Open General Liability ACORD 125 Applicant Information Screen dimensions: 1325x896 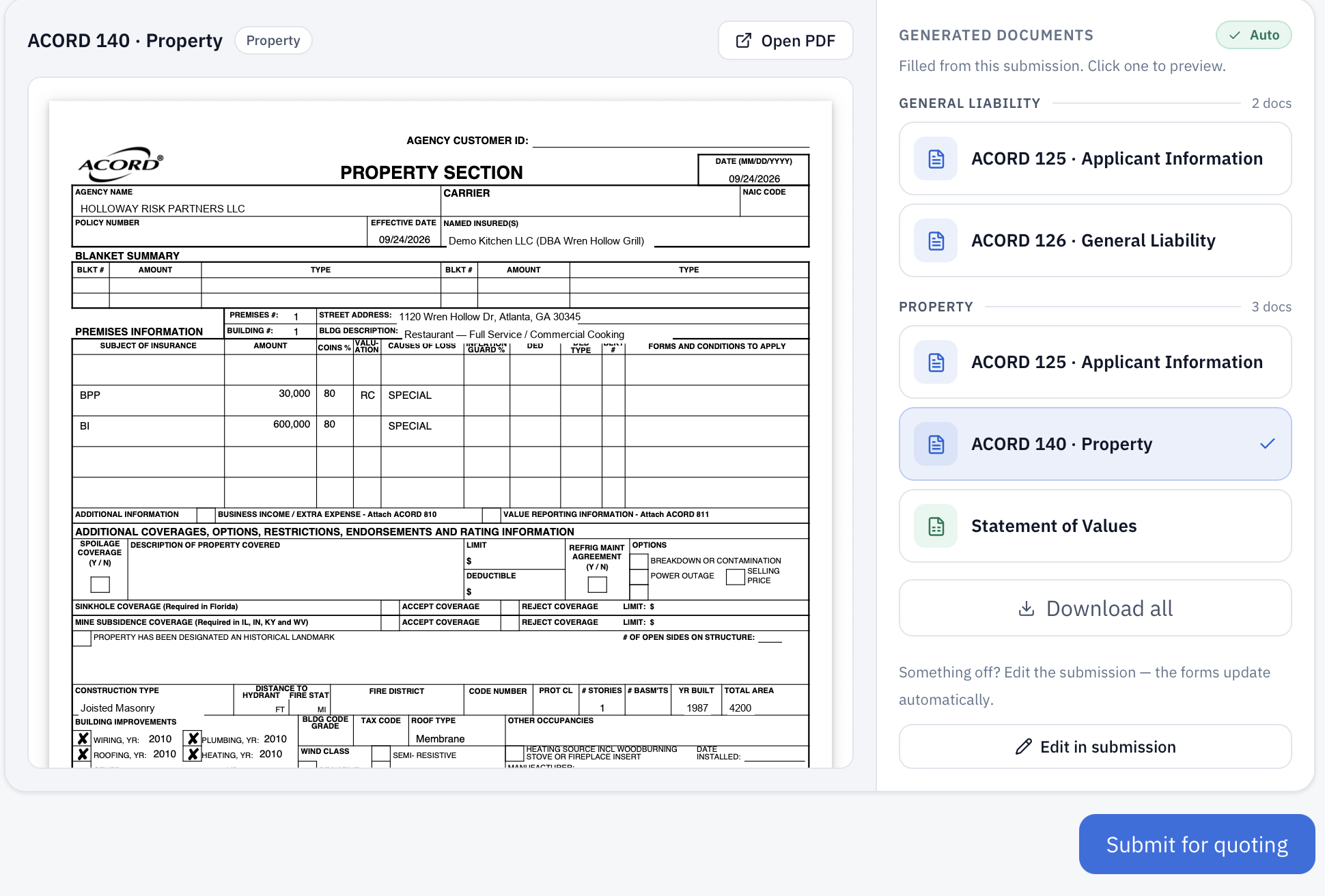click(x=1095, y=158)
